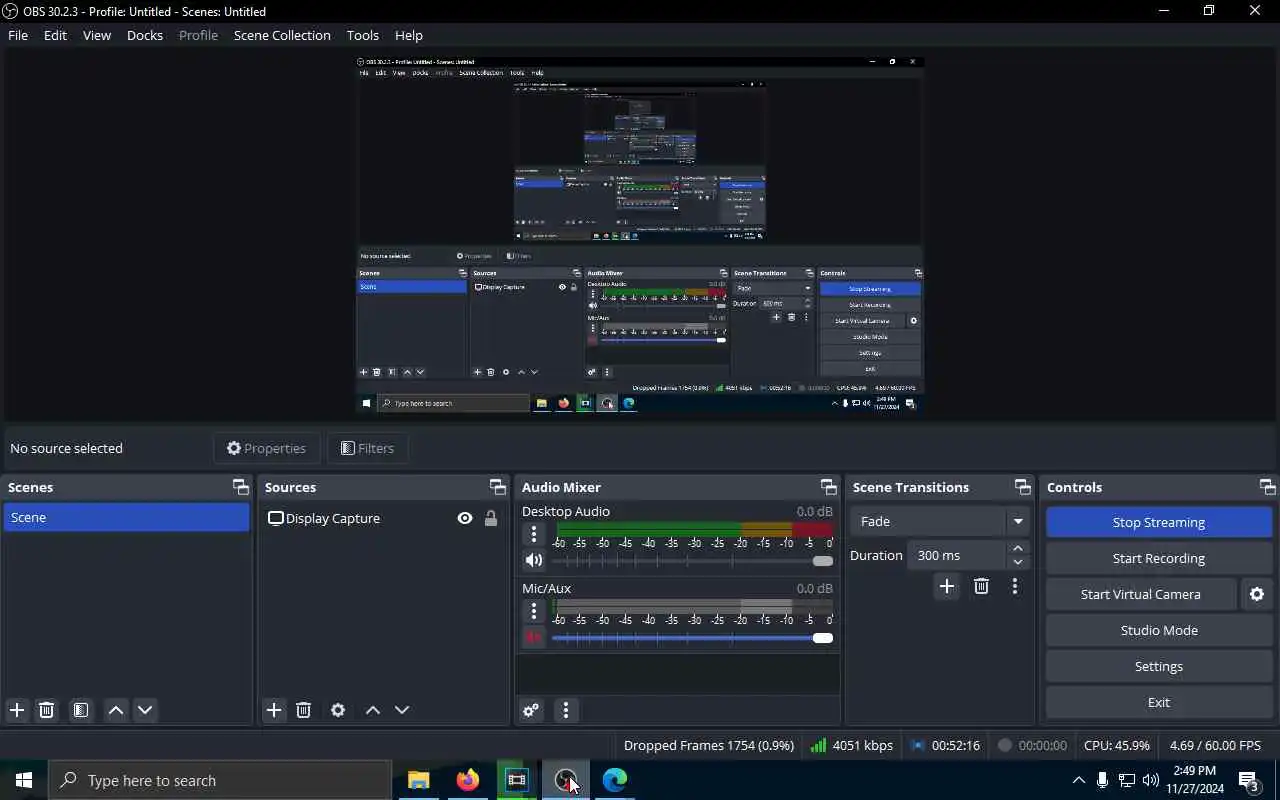Increase transition duration with up arrow

coord(1018,548)
